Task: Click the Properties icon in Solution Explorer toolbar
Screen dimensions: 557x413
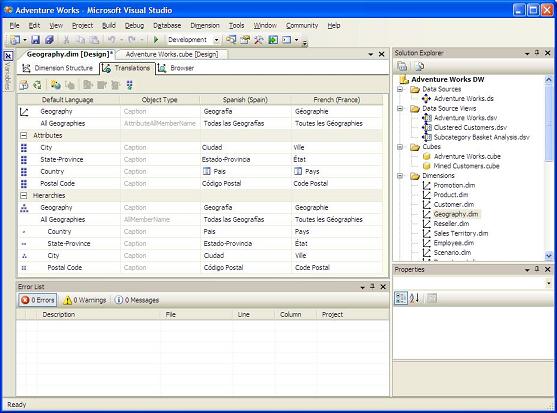Action: click(x=402, y=66)
